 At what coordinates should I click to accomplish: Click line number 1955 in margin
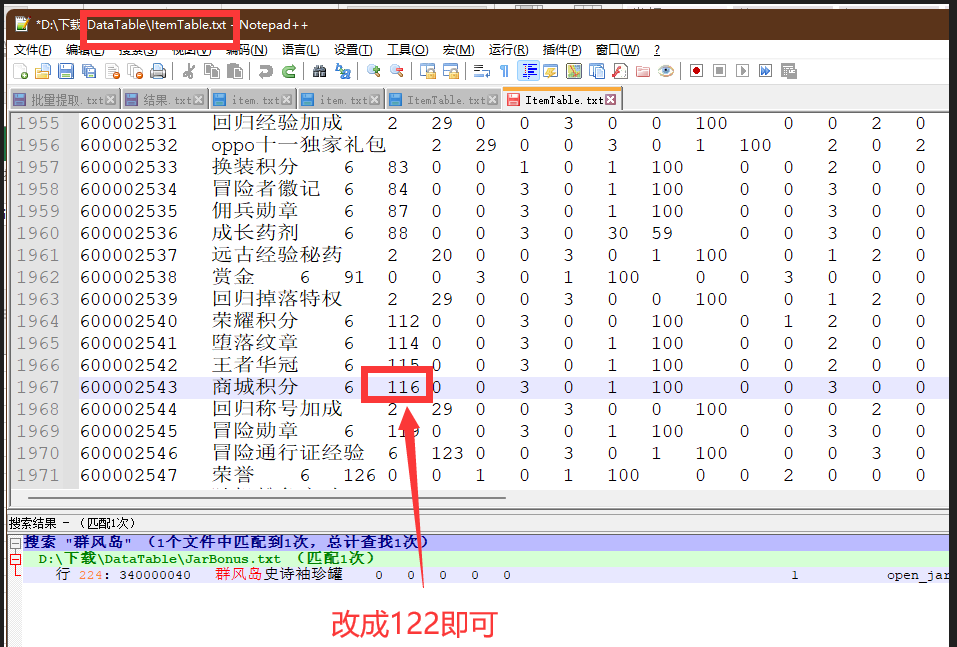coord(38,123)
